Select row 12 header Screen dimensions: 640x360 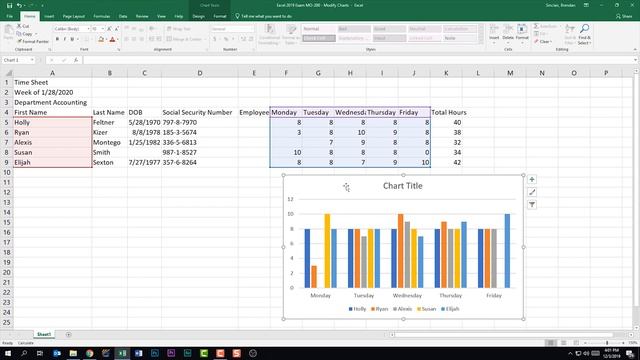point(7,192)
